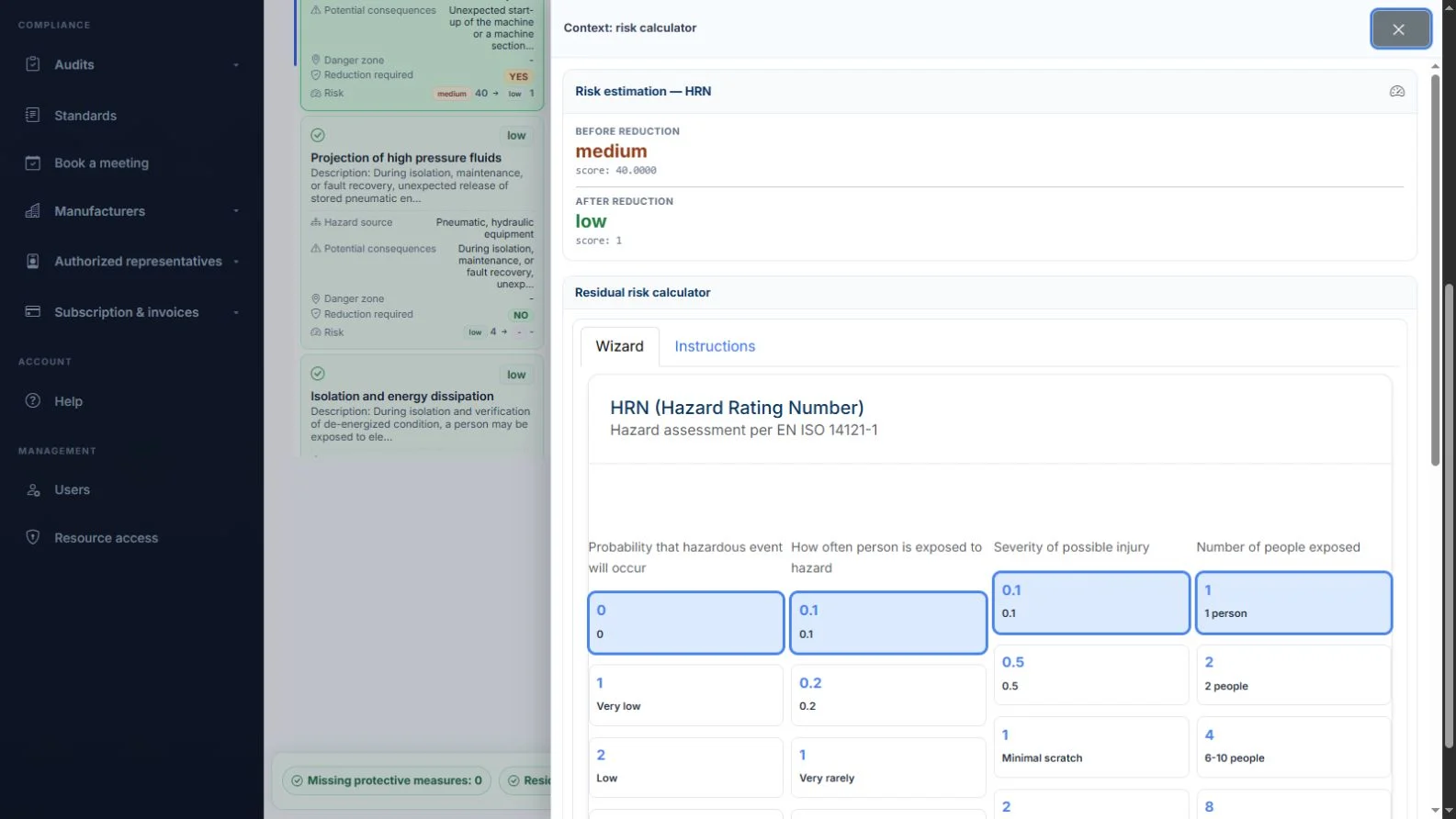The image size is (1456, 819).
Task: Select exposure frequency option 0.2
Action: (888, 695)
